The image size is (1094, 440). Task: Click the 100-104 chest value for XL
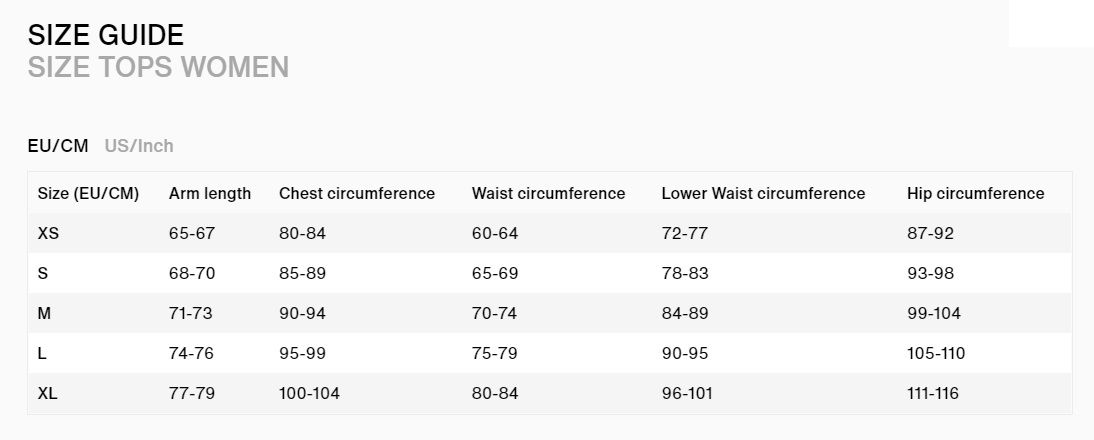[x=309, y=393]
